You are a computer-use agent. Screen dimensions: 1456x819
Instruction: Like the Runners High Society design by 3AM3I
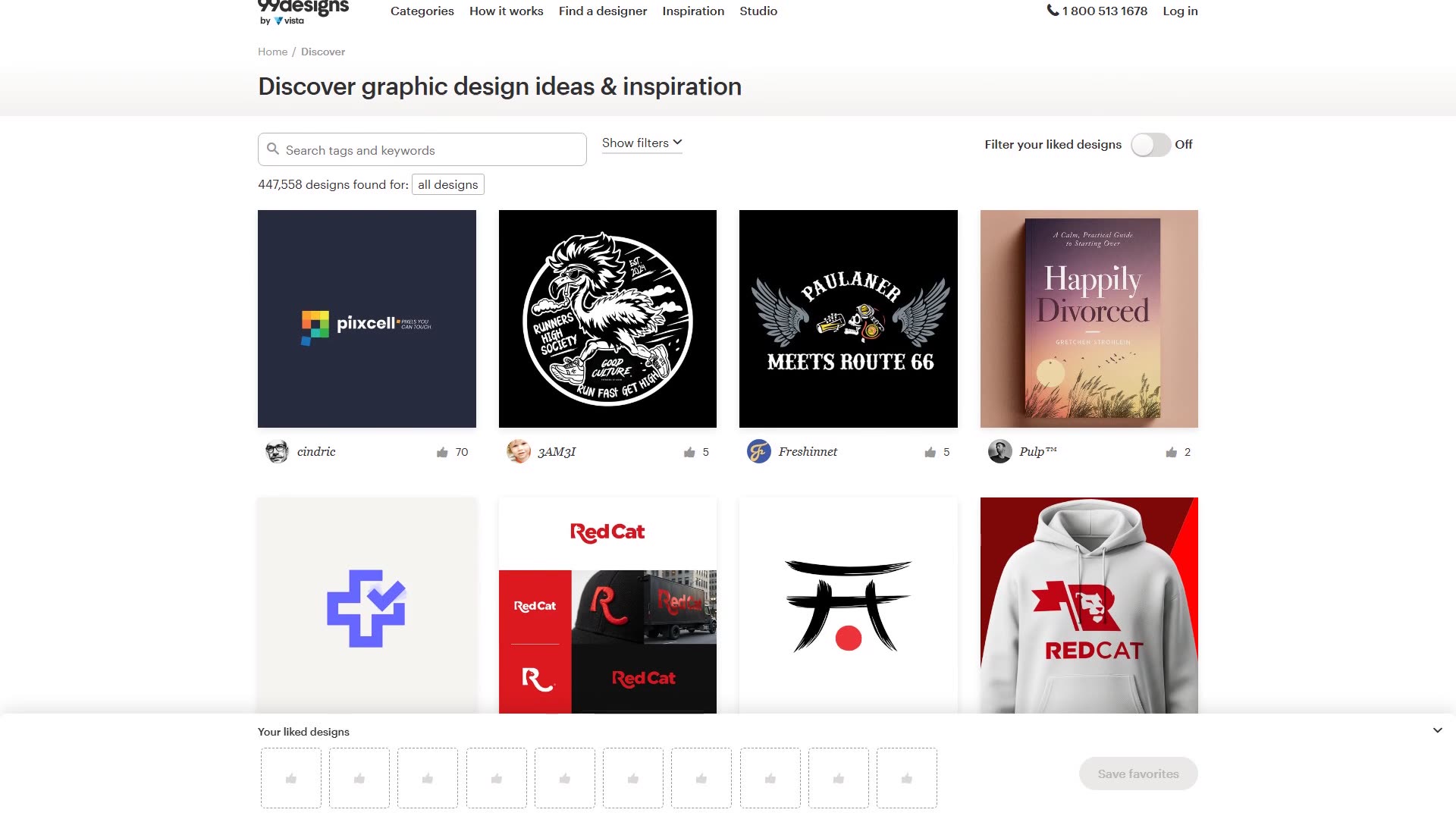point(689,452)
